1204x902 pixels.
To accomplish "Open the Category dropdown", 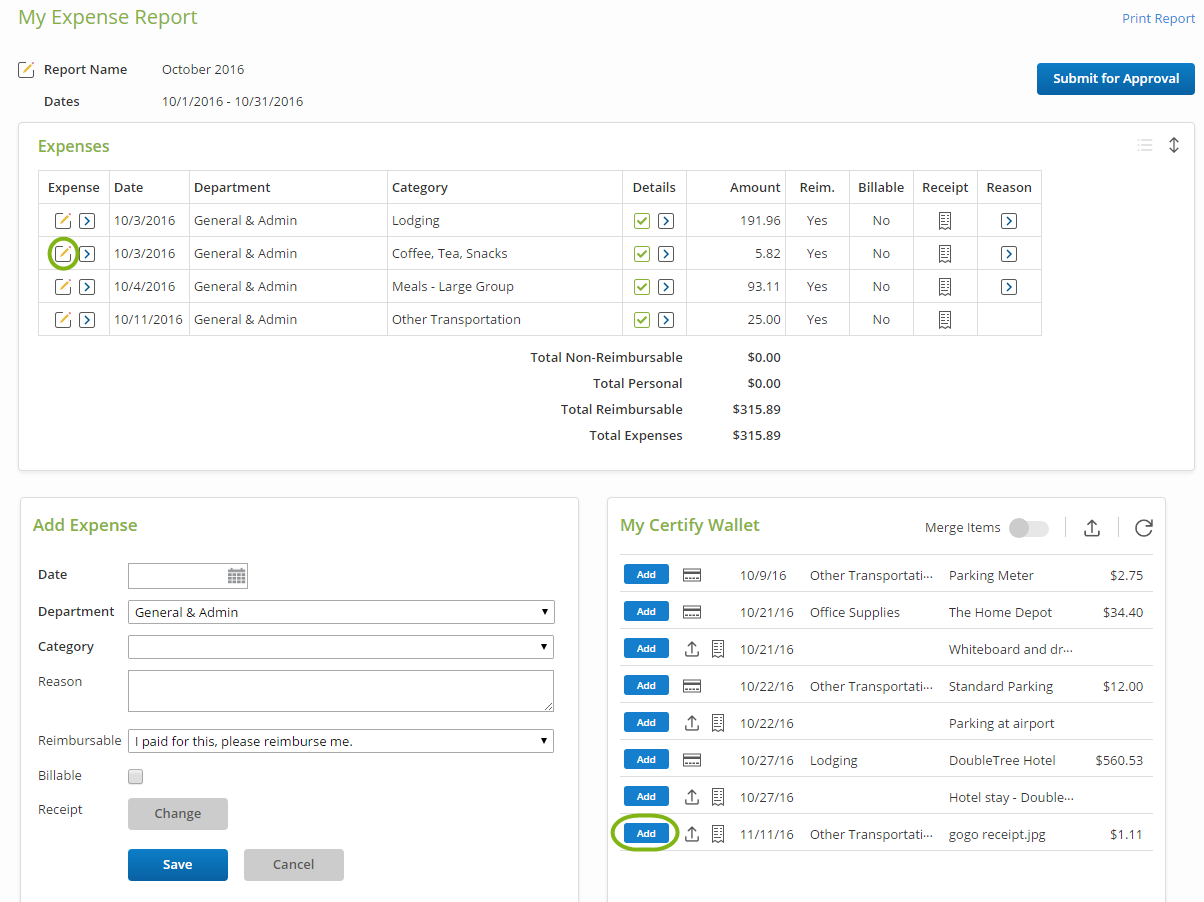I will coord(341,647).
